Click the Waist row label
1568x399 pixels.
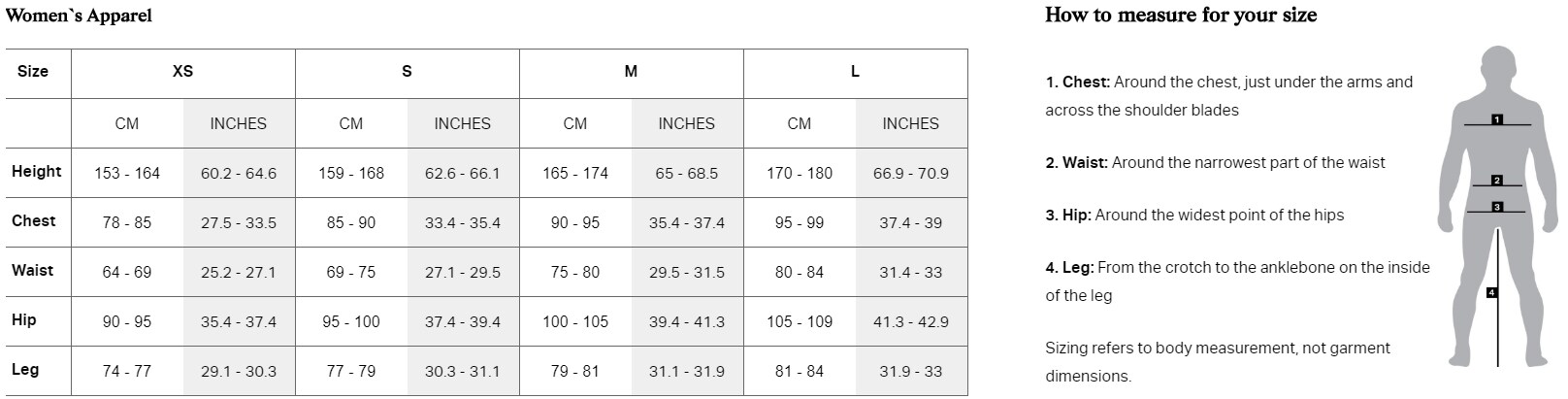click(x=32, y=271)
